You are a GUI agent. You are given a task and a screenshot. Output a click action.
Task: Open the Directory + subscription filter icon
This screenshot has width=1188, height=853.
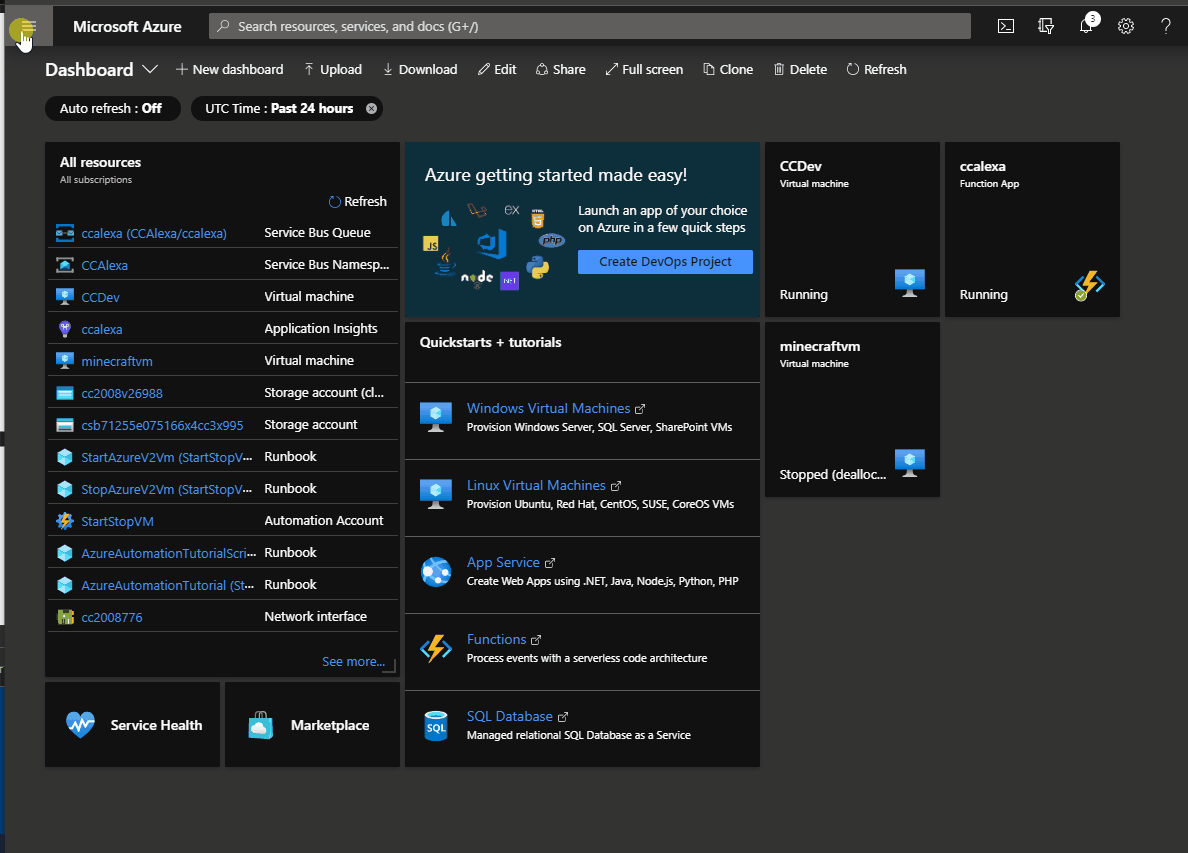(x=1046, y=27)
